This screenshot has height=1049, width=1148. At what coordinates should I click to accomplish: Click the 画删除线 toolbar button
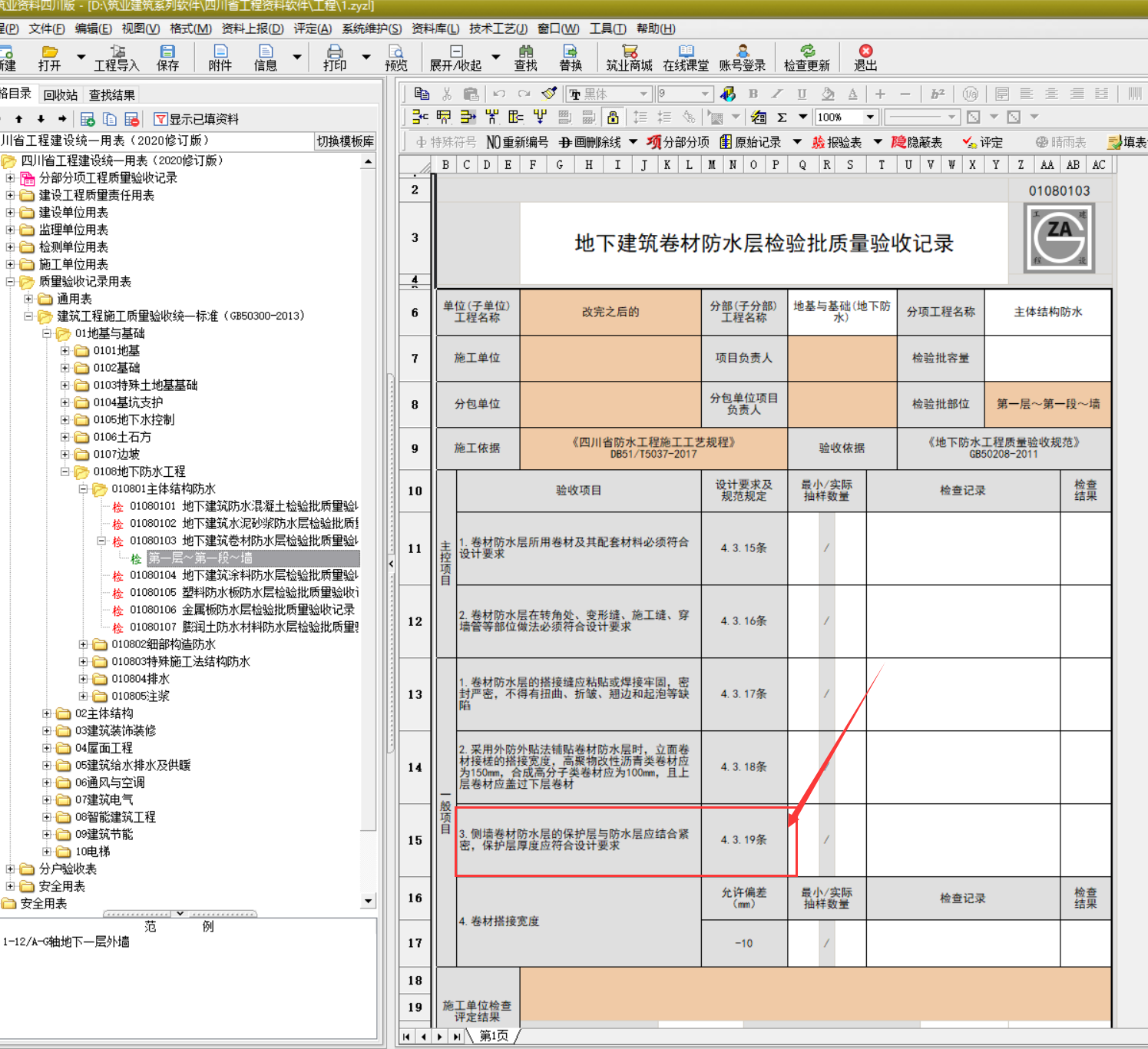(x=590, y=142)
